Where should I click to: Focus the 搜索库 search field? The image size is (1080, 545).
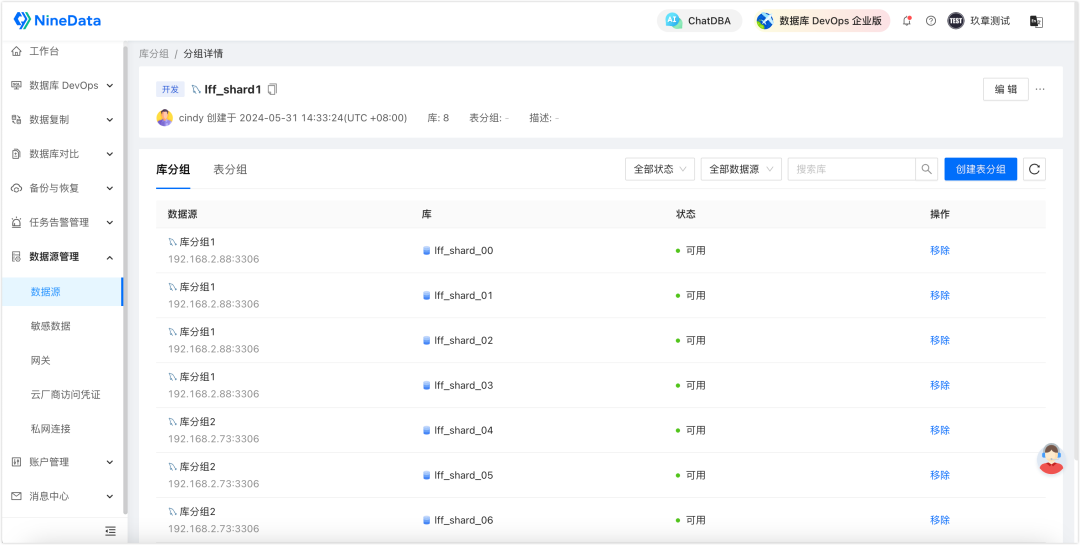pyautogui.click(x=851, y=169)
